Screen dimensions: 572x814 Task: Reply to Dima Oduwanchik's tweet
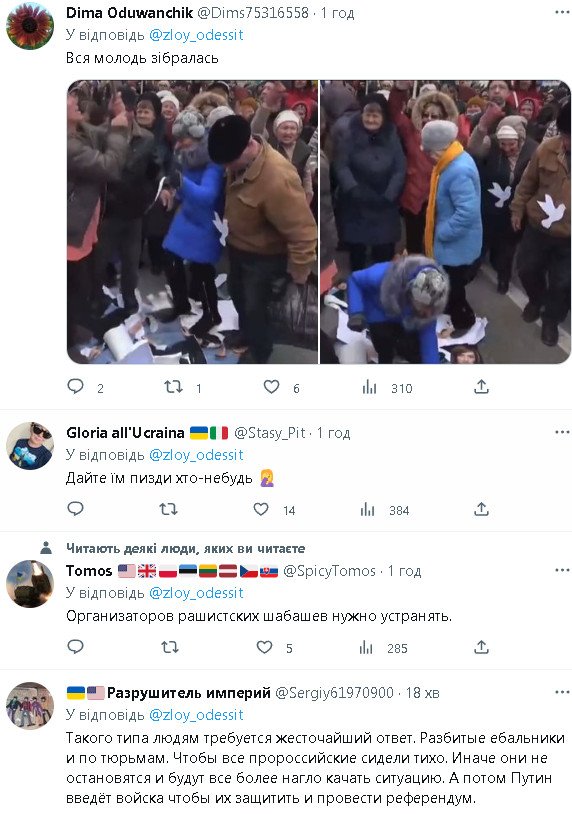pyautogui.click(x=76, y=387)
